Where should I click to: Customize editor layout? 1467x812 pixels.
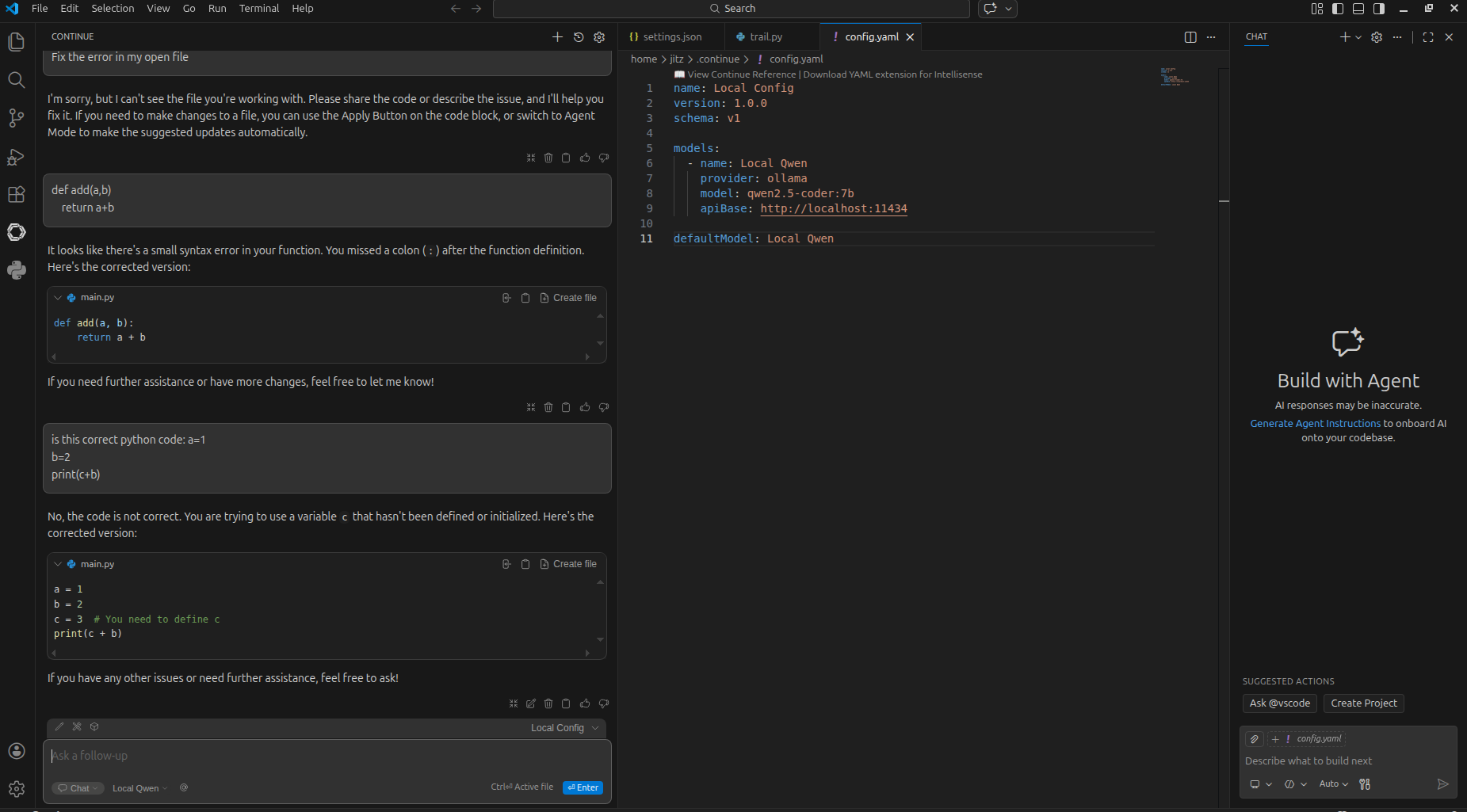[1317, 9]
